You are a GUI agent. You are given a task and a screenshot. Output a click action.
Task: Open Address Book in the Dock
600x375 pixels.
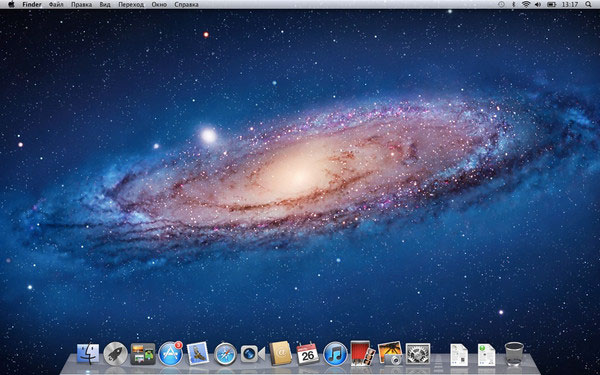[280, 353]
